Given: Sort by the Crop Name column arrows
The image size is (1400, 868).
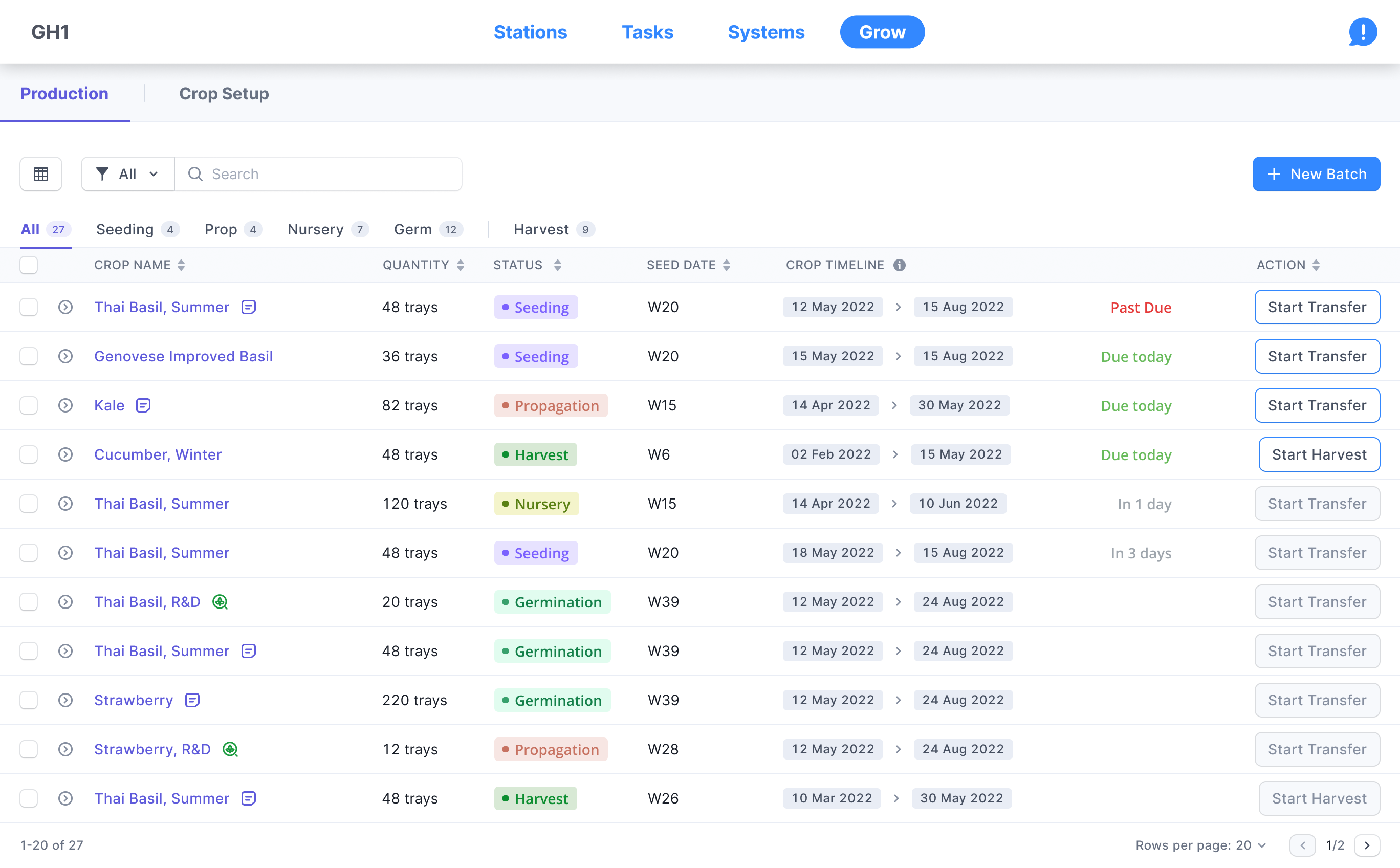Looking at the screenshot, I should [x=181, y=265].
